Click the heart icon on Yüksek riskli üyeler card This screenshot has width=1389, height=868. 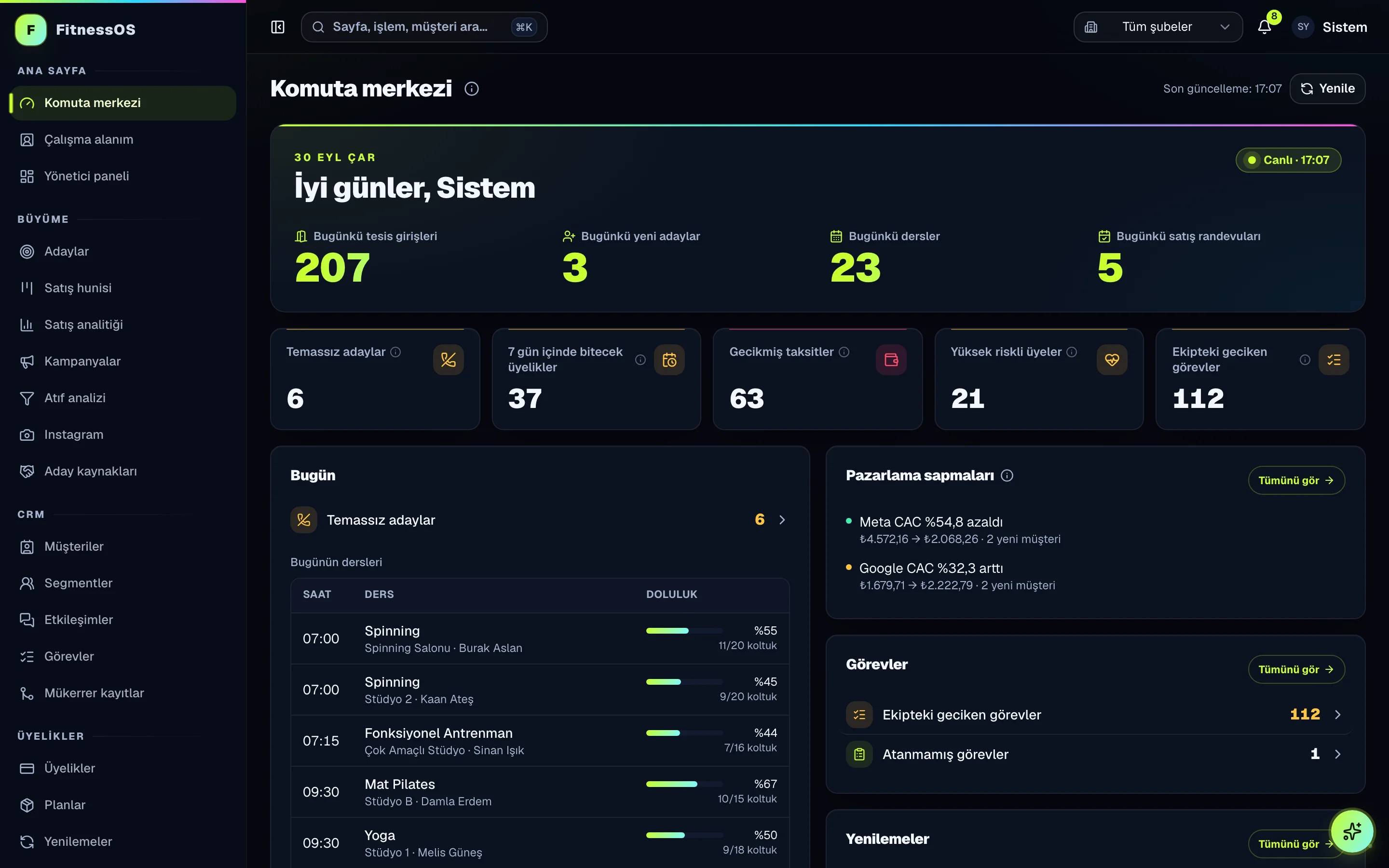point(1112,360)
